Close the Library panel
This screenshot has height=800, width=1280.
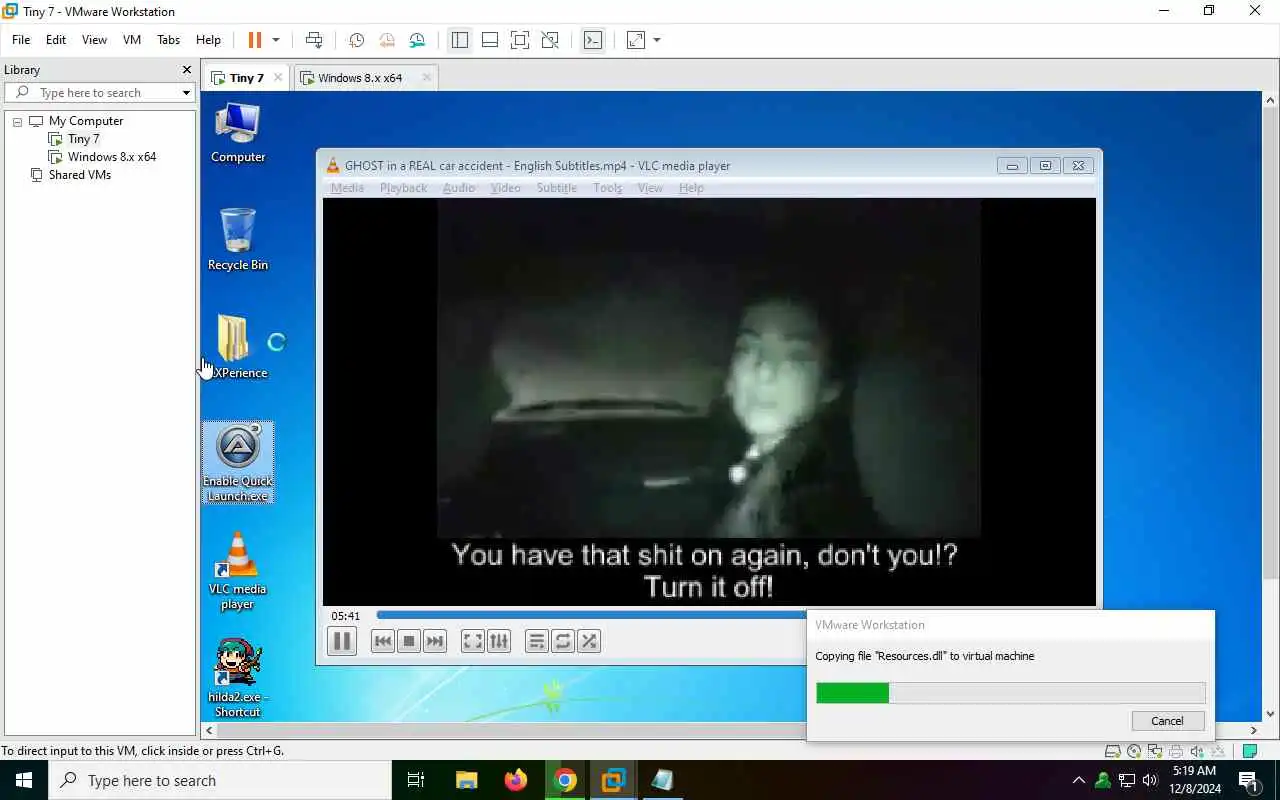[x=186, y=70]
